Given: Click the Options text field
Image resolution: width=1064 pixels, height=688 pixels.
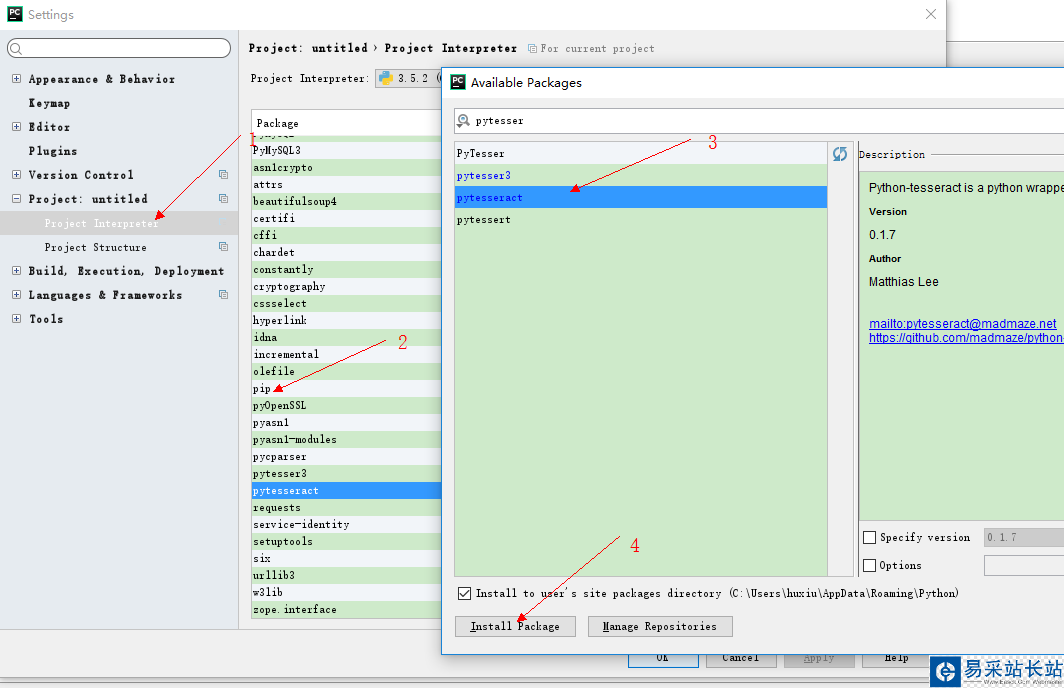Looking at the screenshot, I should pyautogui.click(x=1023, y=565).
